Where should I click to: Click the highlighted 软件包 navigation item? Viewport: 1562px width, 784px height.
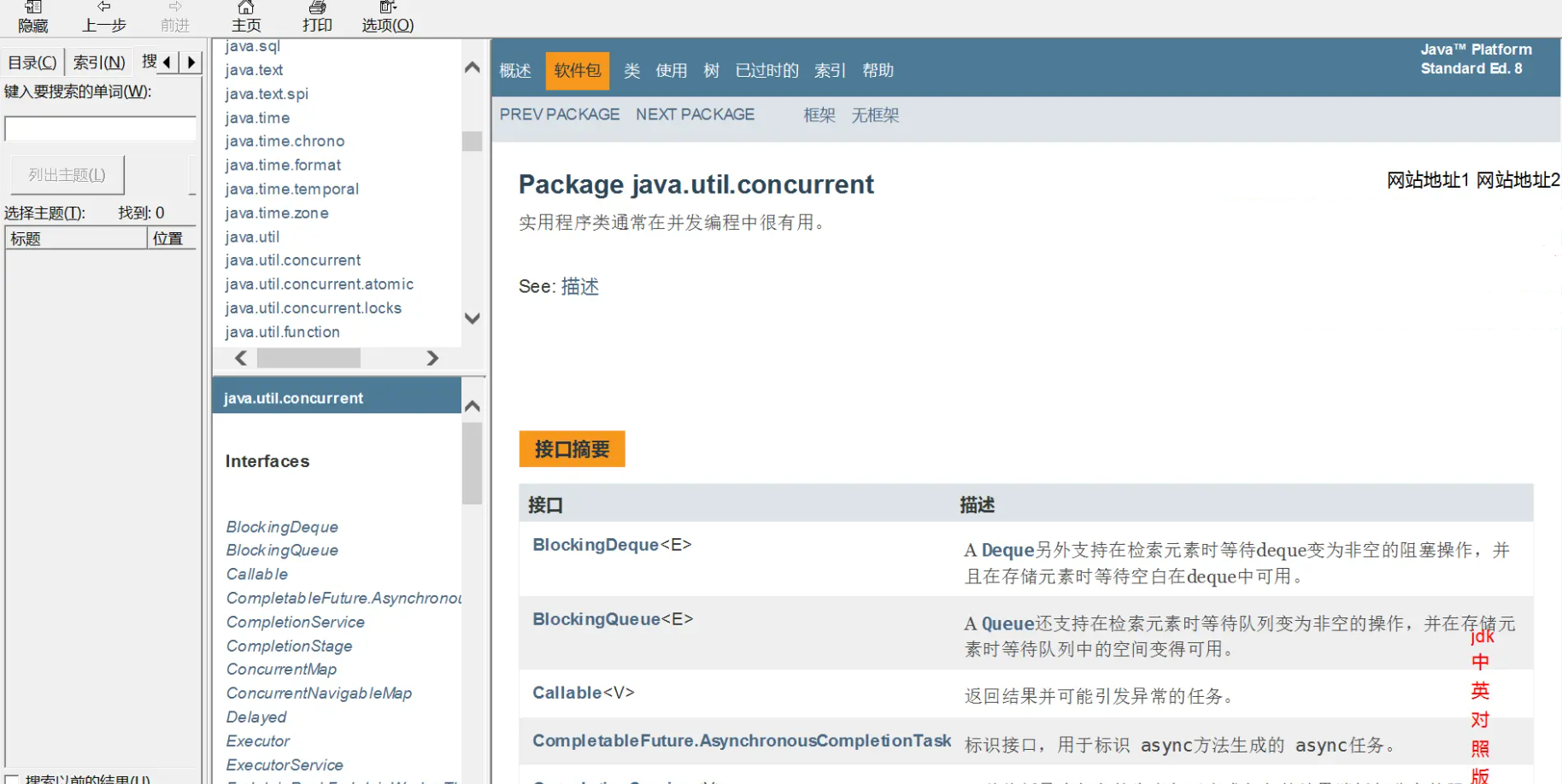[578, 70]
